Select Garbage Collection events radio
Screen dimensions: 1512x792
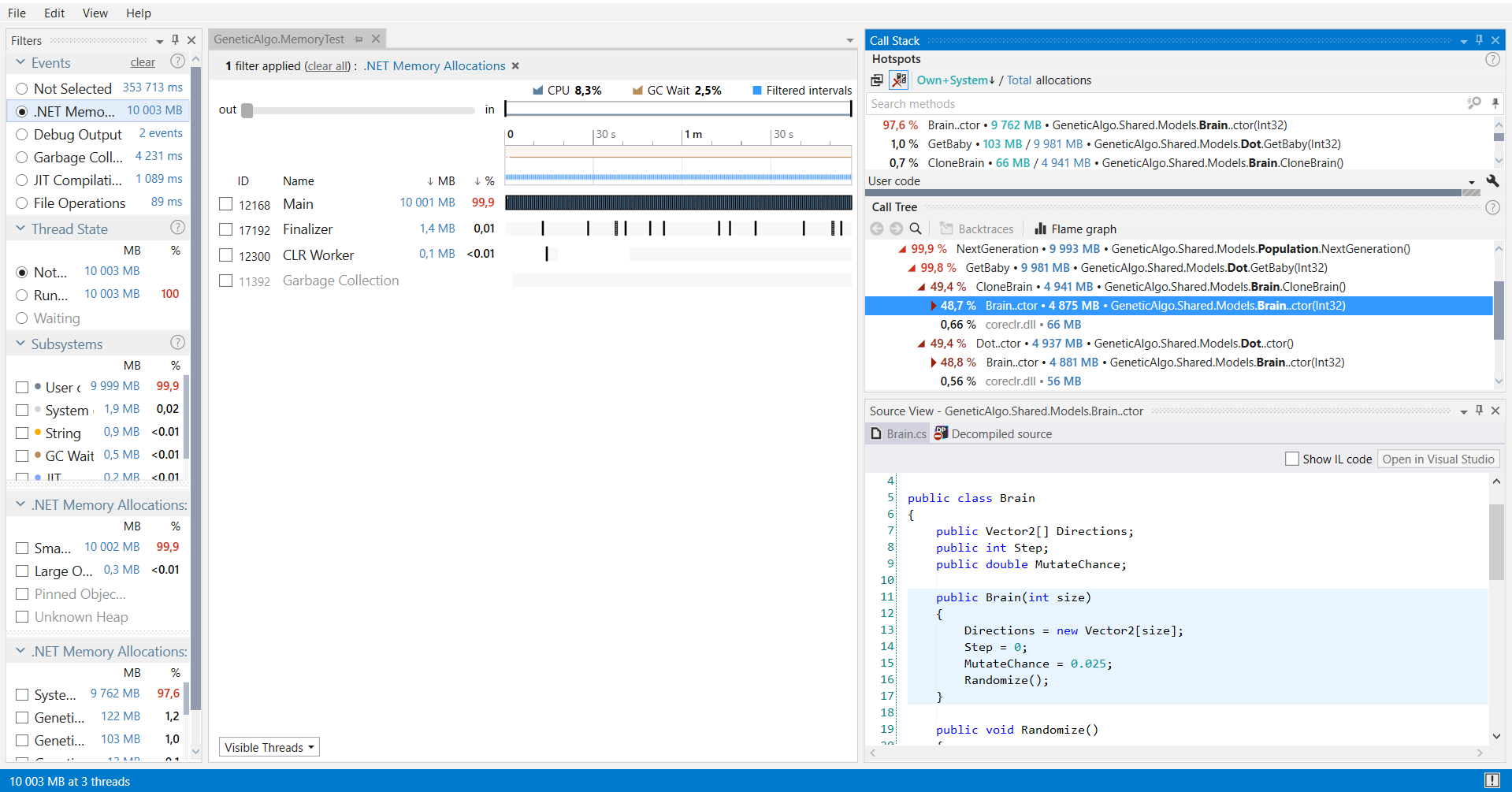22,158
